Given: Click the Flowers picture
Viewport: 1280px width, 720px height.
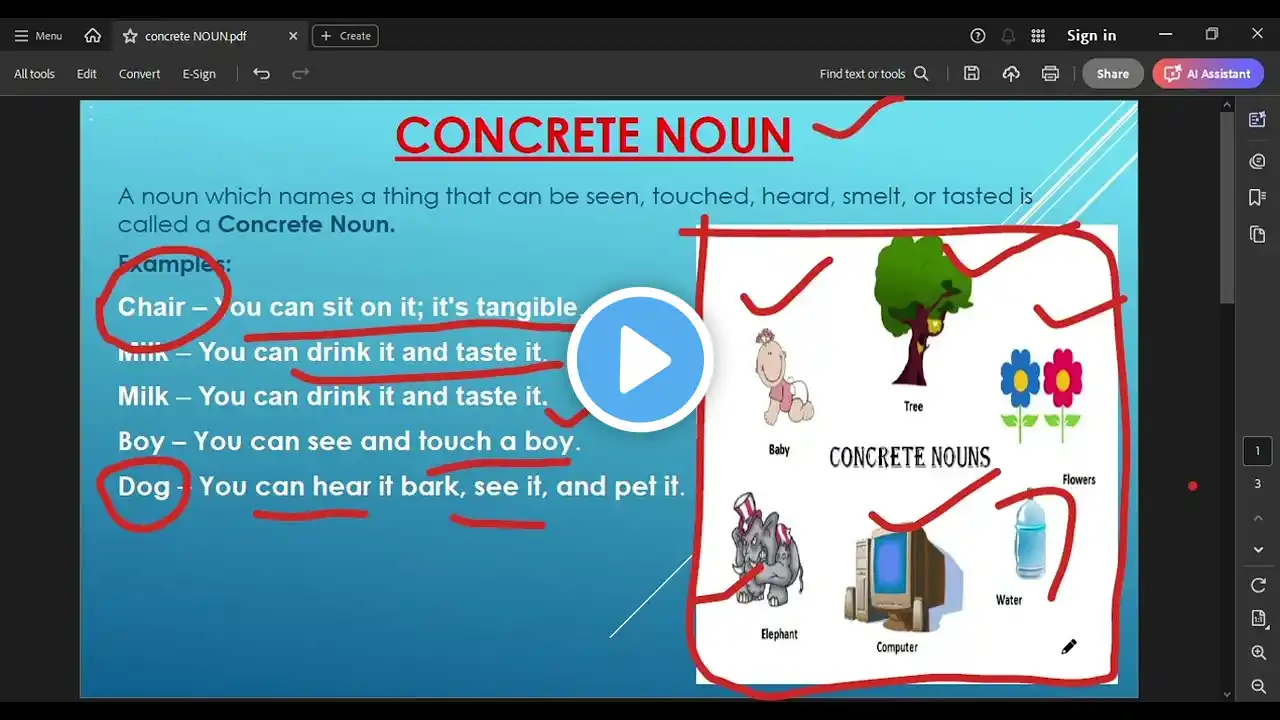Looking at the screenshot, I should pyautogui.click(x=1041, y=395).
